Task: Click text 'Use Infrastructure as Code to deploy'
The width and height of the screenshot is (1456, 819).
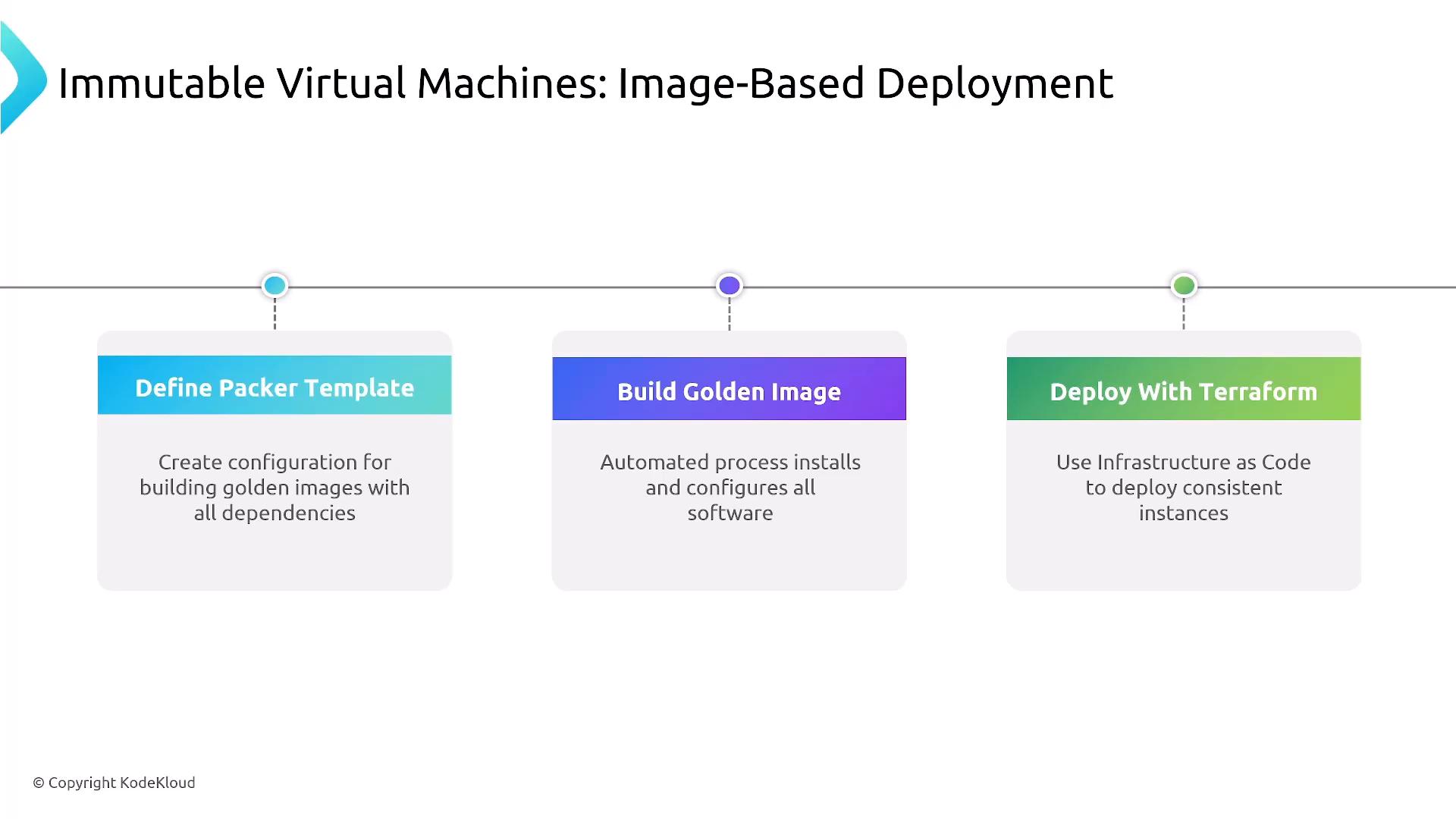Action: click(1184, 488)
